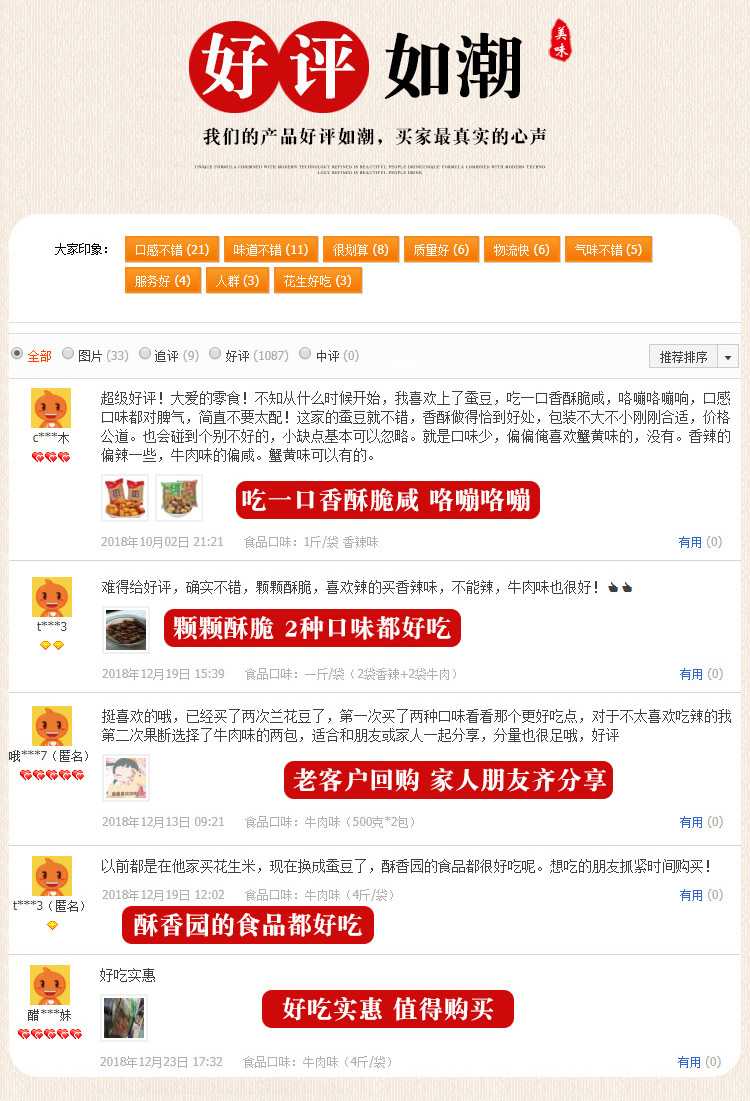The height and width of the screenshot is (1101, 750).
Task: Filter by 口感不错 (21) tag
Action: coord(172,250)
